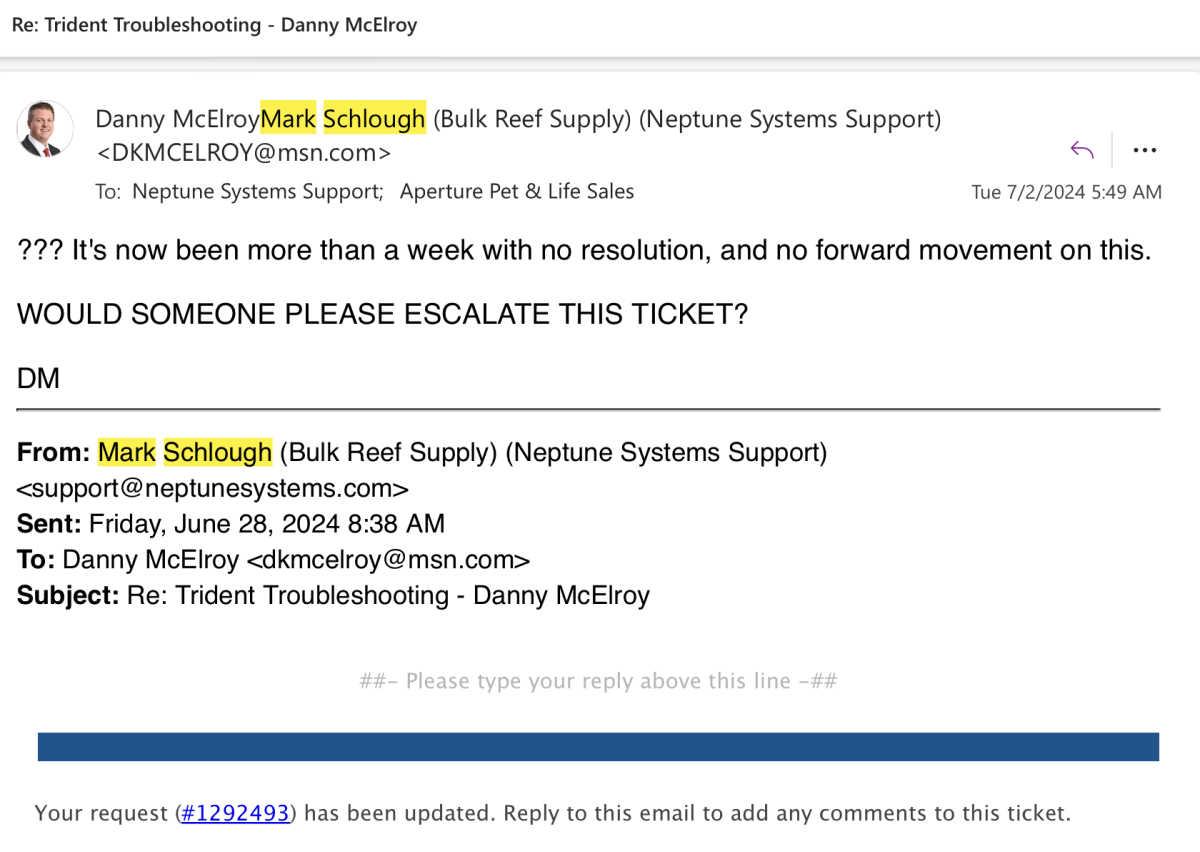The width and height of the screenshot is (1200, 852).
Task: Click the reply arrow icon
Action: coord(1081,150)
